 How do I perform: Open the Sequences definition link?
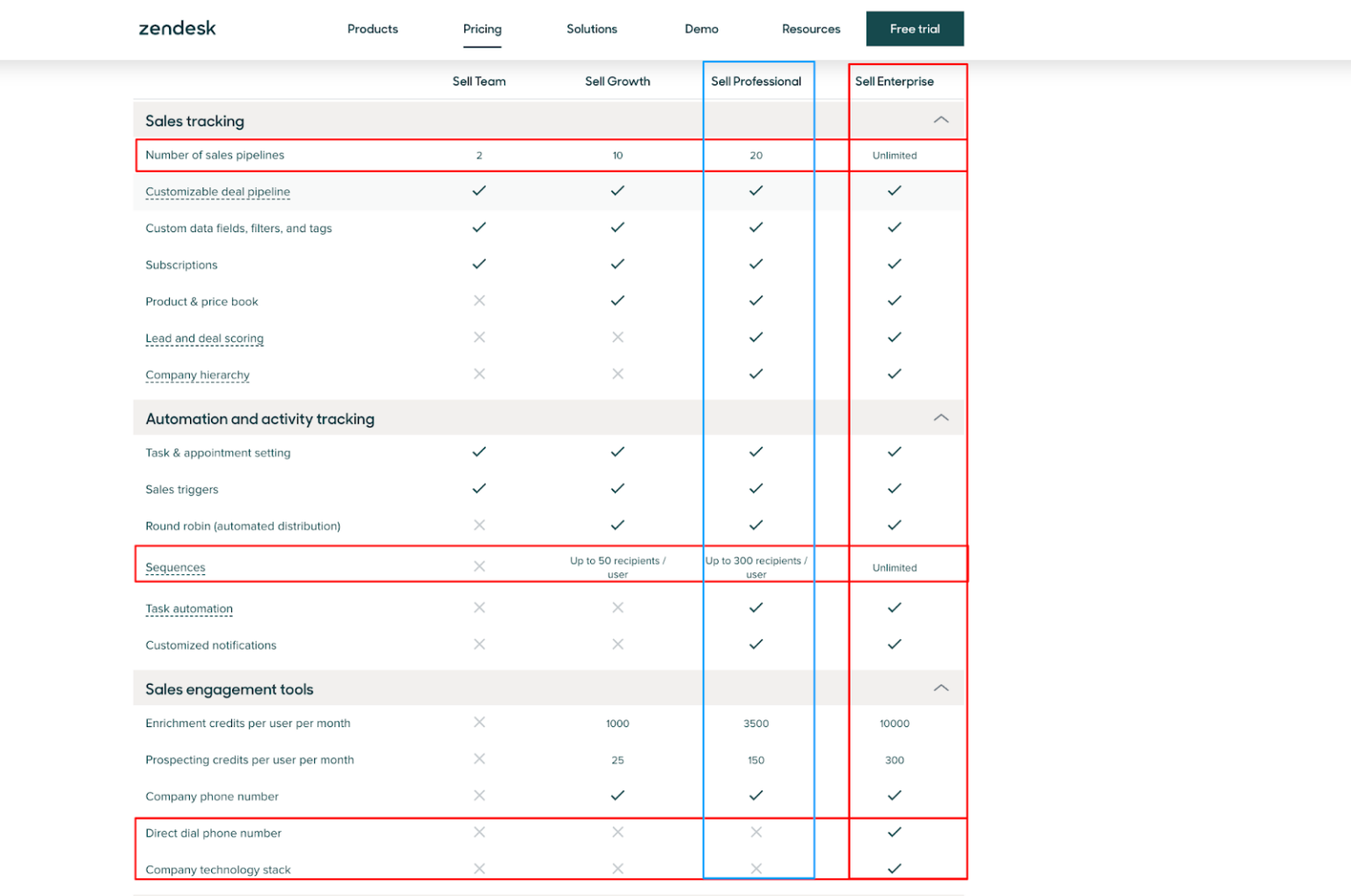tap(175, 567)
